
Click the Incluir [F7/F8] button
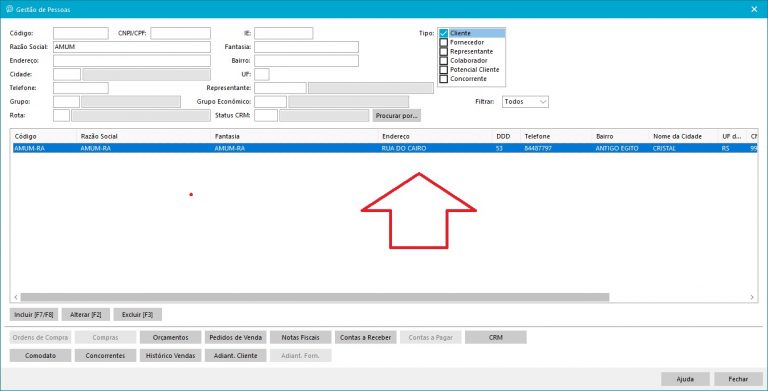click(x=34, y=315)
